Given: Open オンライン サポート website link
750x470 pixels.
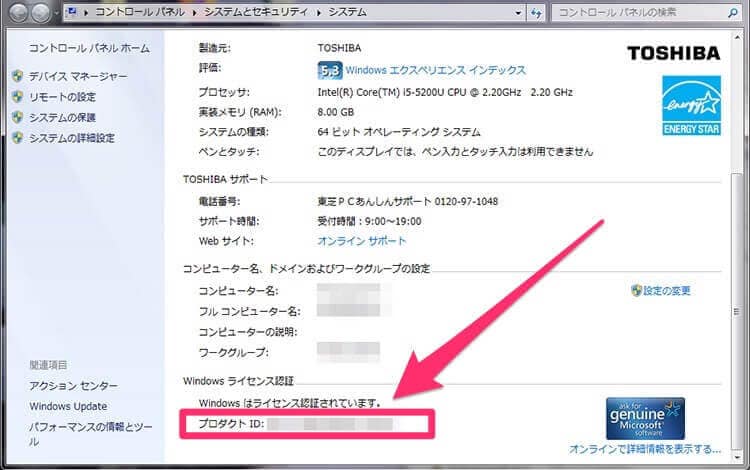Looking at the screenshot, I should tap(362, 241).
